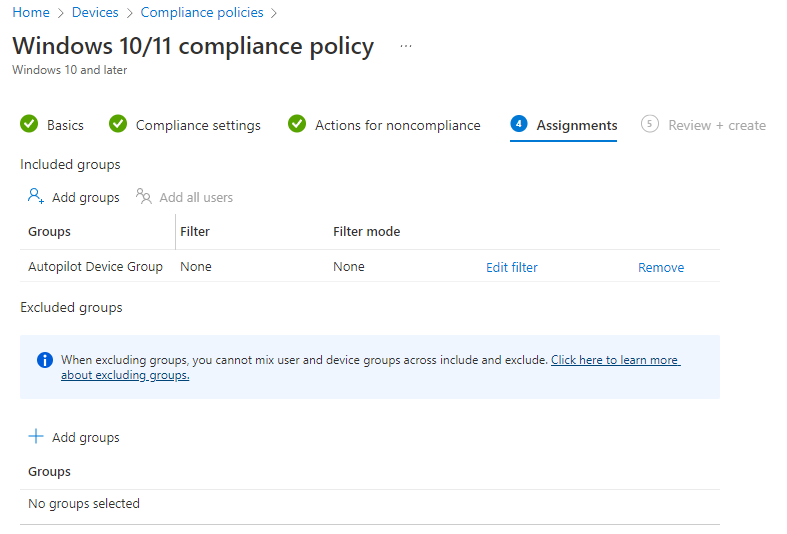Image resolution: width=787 pixels, height=534 pixels.
Task: Click the page title Windows 10/11 compliance policy
Action: tap(193, 46)
